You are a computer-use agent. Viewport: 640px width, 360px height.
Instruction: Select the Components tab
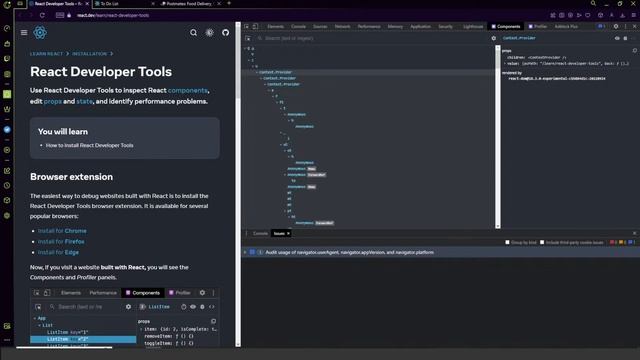coord(506,27)
